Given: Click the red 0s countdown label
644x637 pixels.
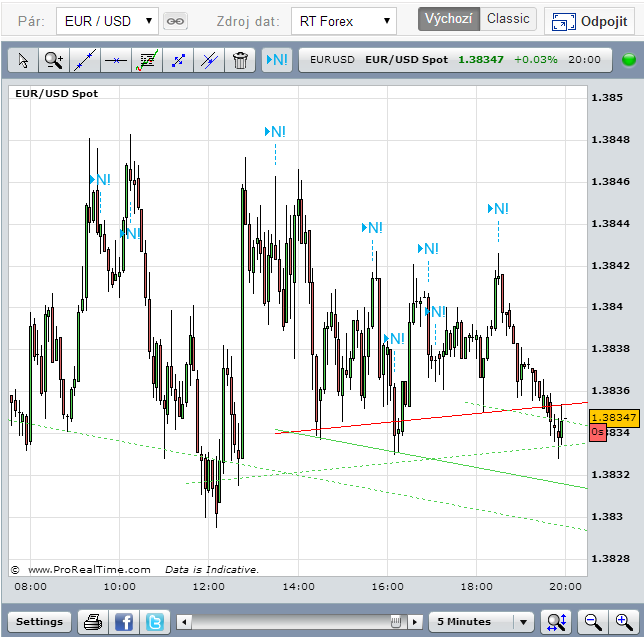Looking at the screenshot, I should click(598, 433).
